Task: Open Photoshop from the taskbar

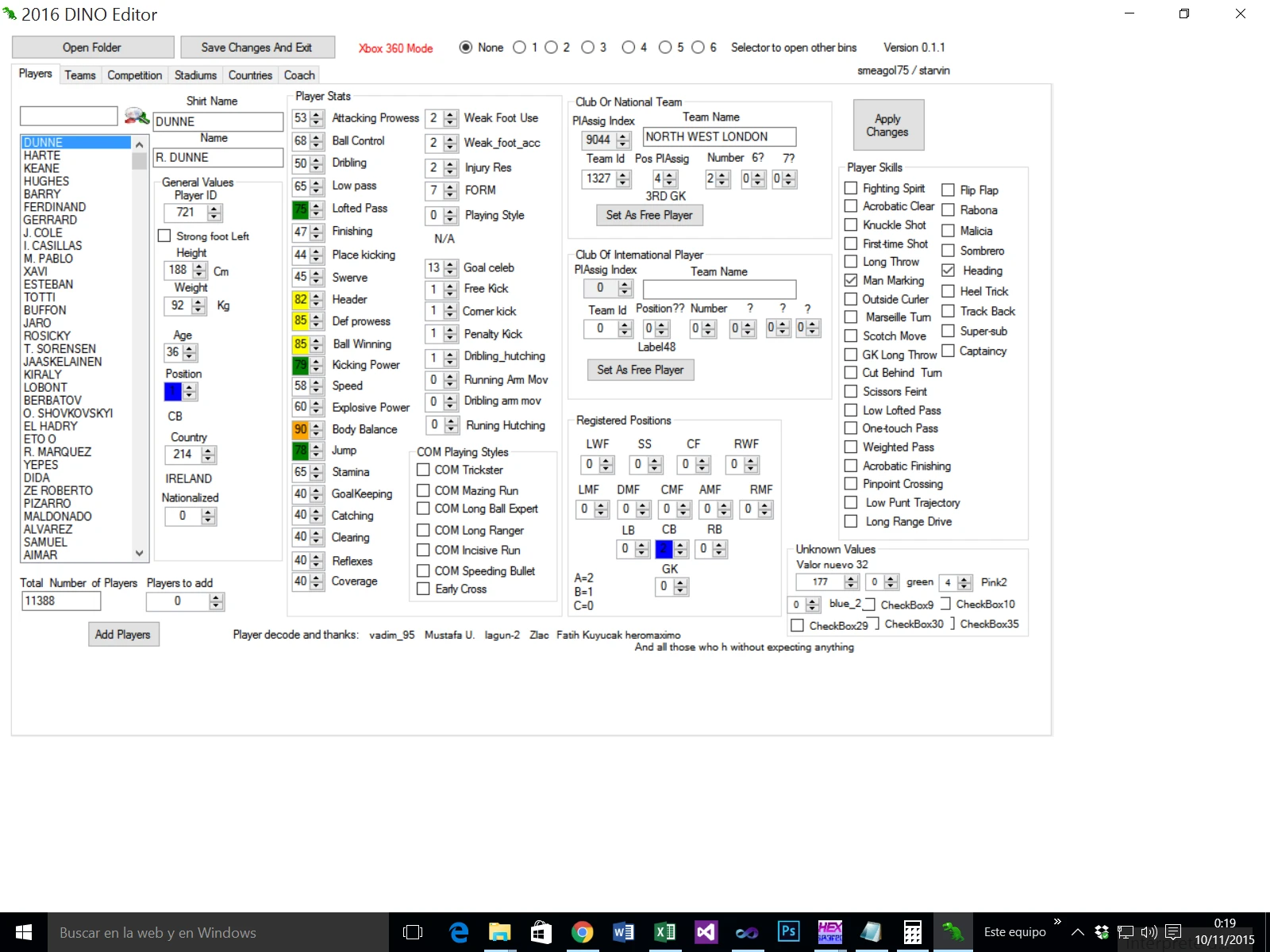Action: [788, 932]
